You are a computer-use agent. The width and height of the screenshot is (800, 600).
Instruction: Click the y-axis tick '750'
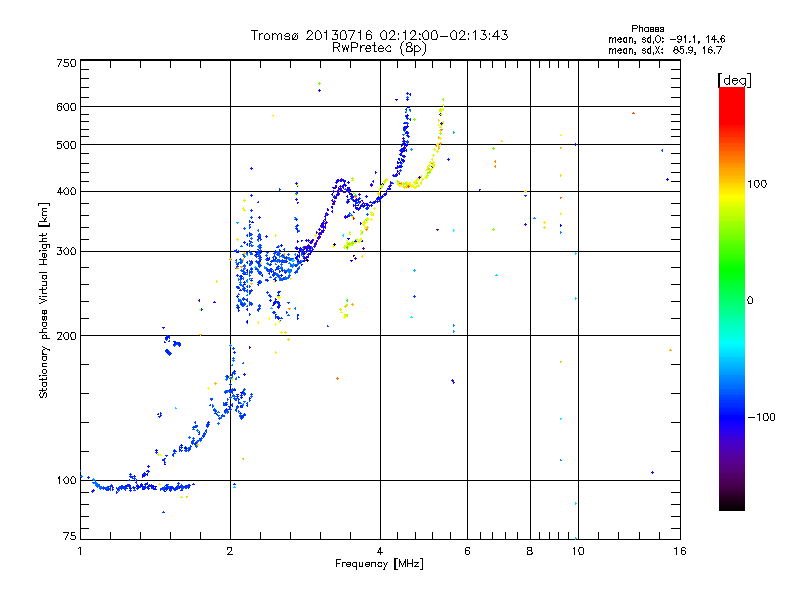66,63
